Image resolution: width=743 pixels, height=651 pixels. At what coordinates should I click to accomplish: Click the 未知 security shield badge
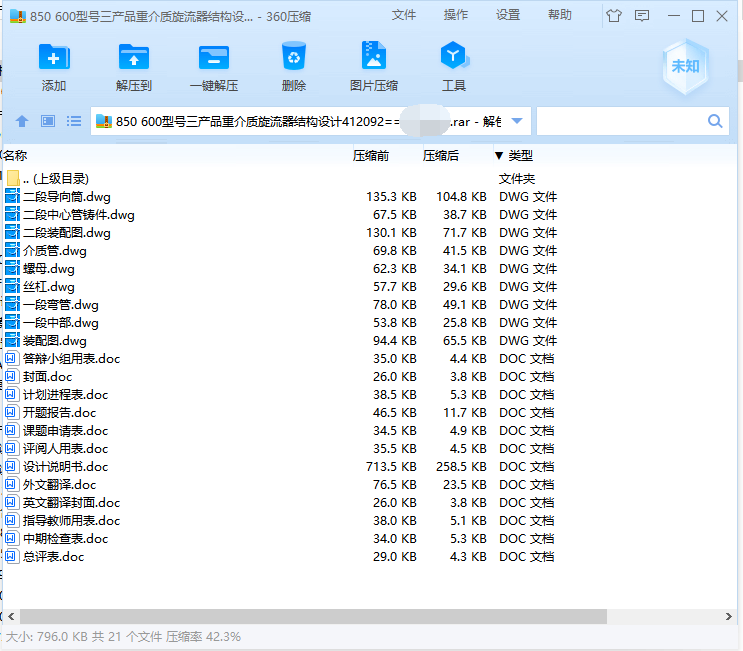click(685, 66)
